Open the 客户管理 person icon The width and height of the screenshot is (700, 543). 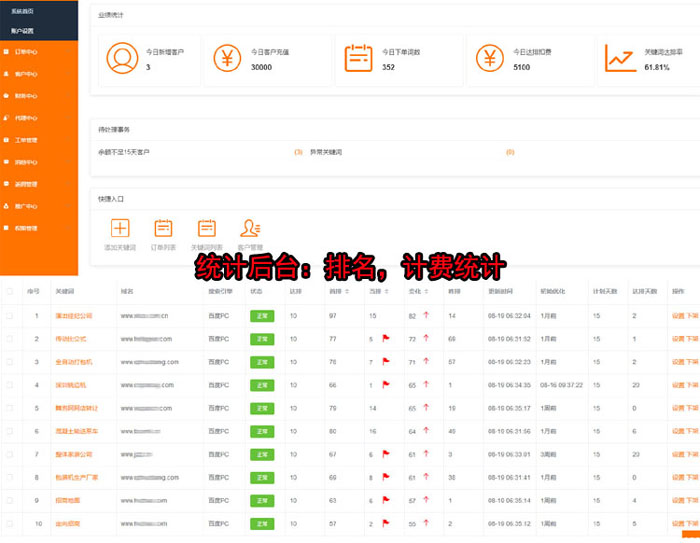tap(250, 229)
